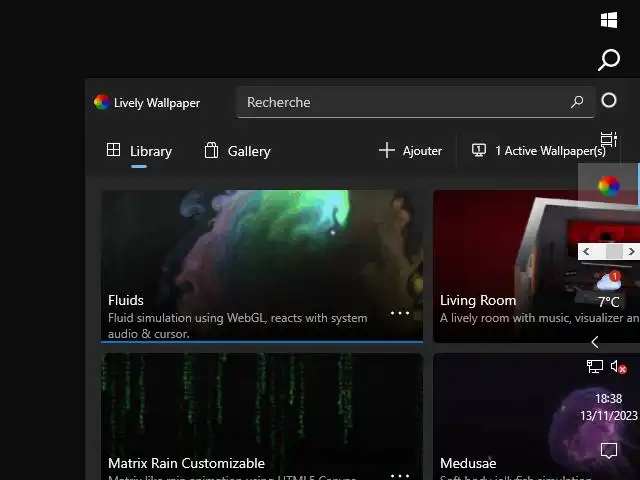Open Windows search from the taskbar
Image resolution: width=640 pixels, height=480 pixels.
coord(609,60)
